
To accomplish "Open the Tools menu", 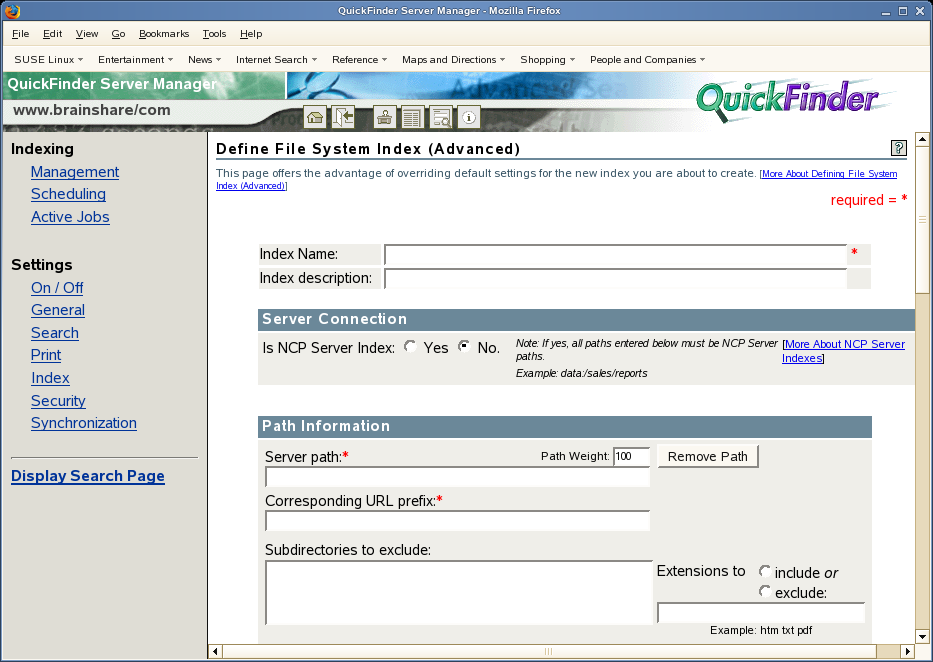I will point(214,34).
